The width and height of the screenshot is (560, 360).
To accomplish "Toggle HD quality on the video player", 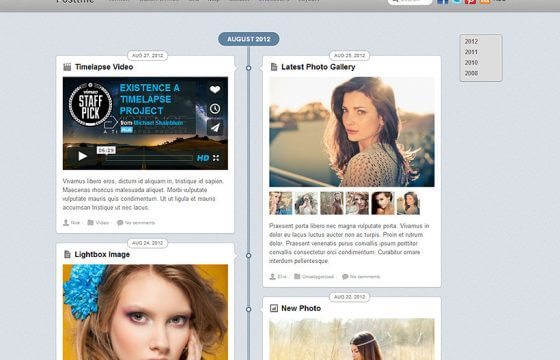I will [x=203, y=158].
